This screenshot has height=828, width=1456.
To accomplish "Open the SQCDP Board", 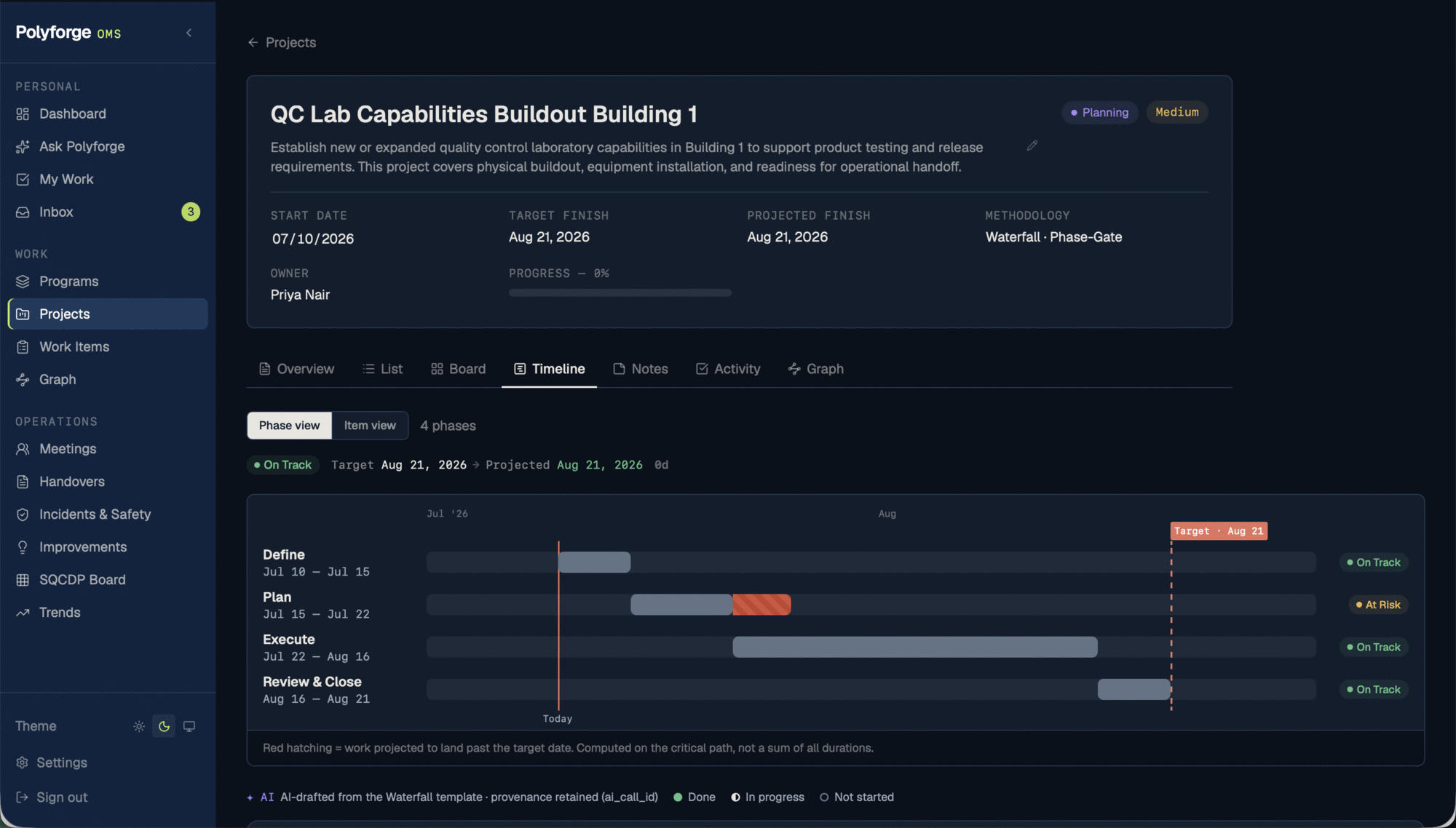I will (x=108, y=579).
